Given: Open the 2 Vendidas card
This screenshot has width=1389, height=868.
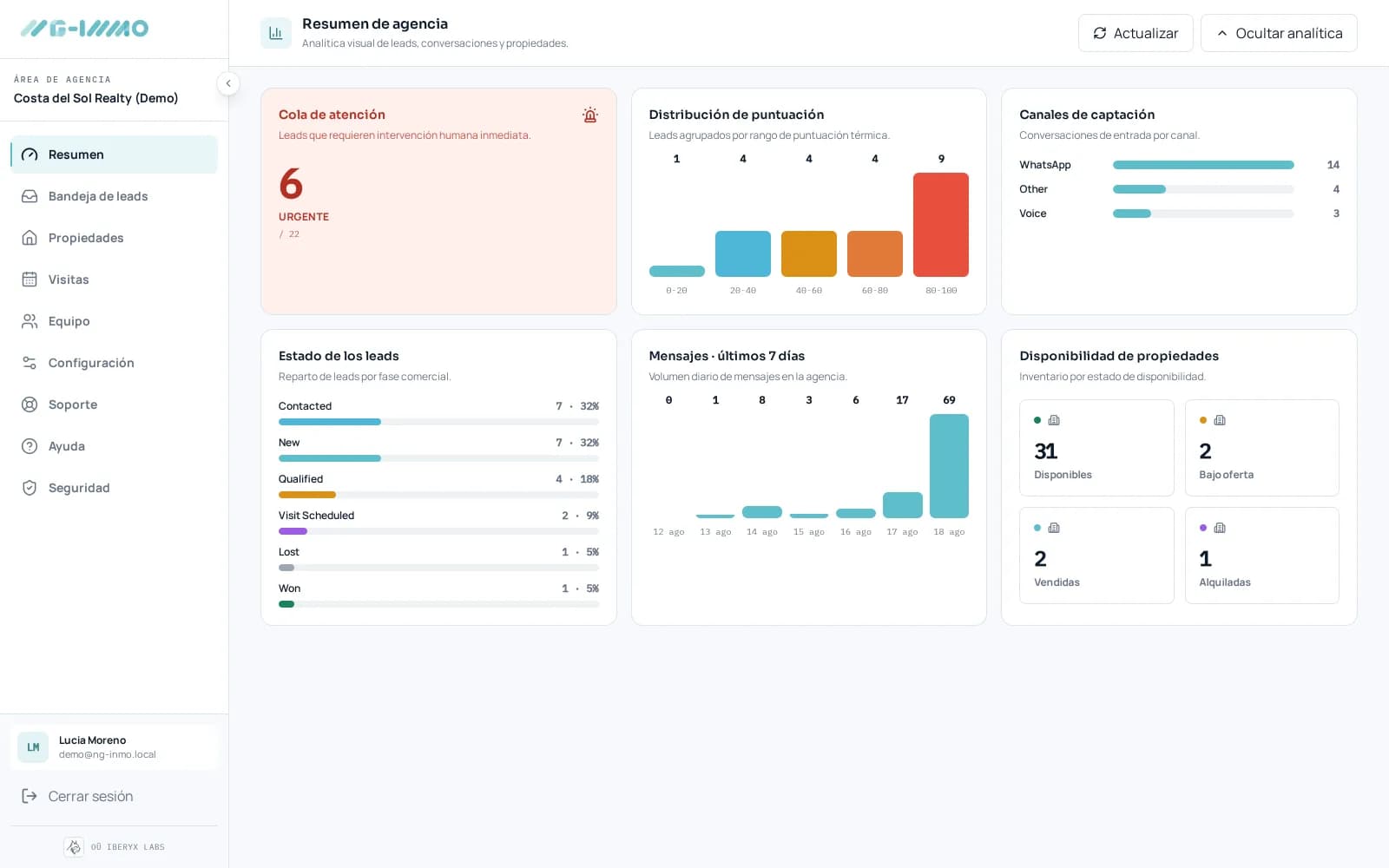Looking at the screenshot, I should (x=1096, y=556).
